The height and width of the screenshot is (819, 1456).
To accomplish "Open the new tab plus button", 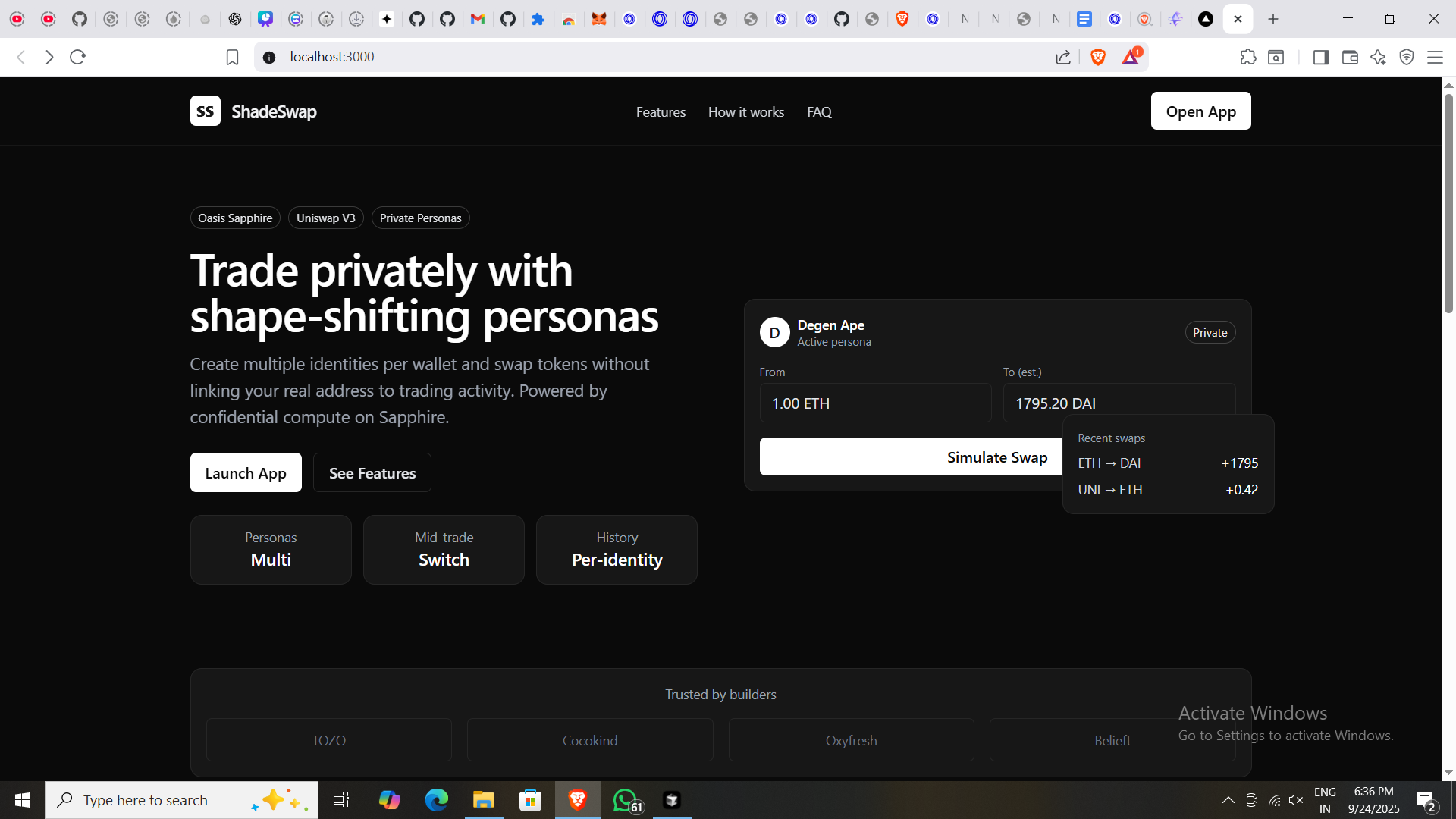I will pyautogui.click(x=1273, y=19).
